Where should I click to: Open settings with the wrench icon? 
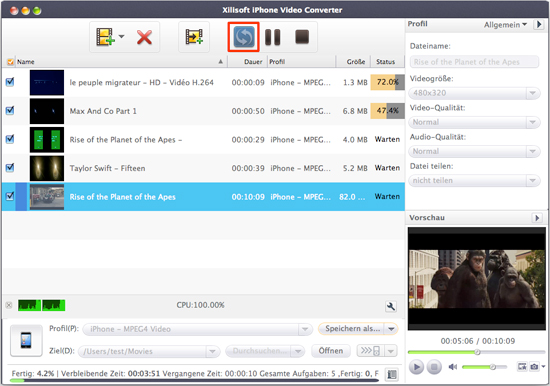391,306
